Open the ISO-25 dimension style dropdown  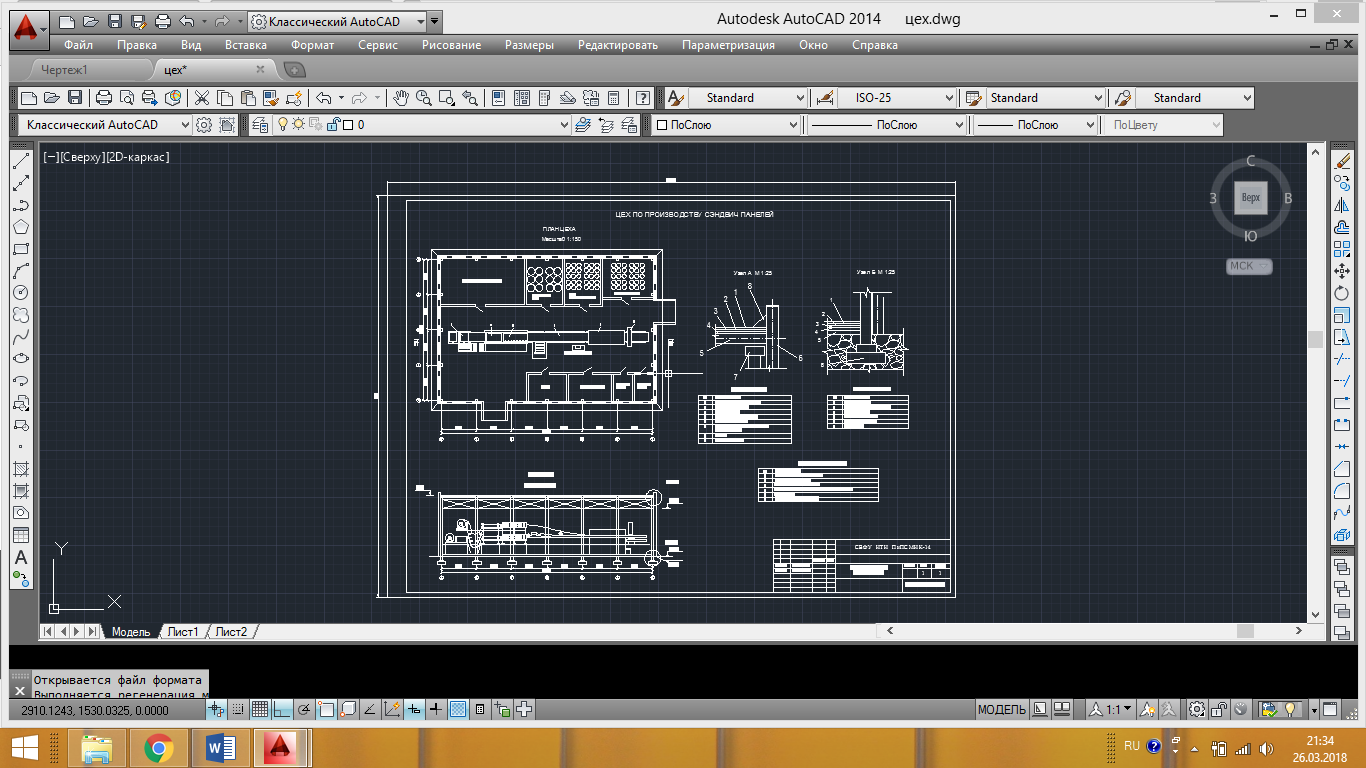coord(897,98)
